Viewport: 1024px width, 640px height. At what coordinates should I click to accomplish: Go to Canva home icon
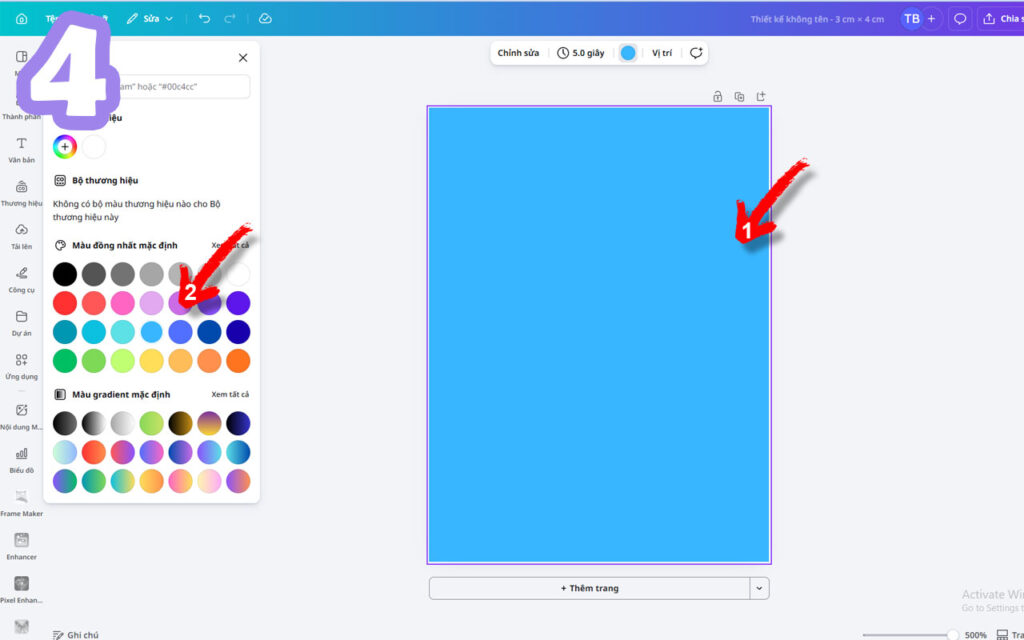[x=22, y=19]
